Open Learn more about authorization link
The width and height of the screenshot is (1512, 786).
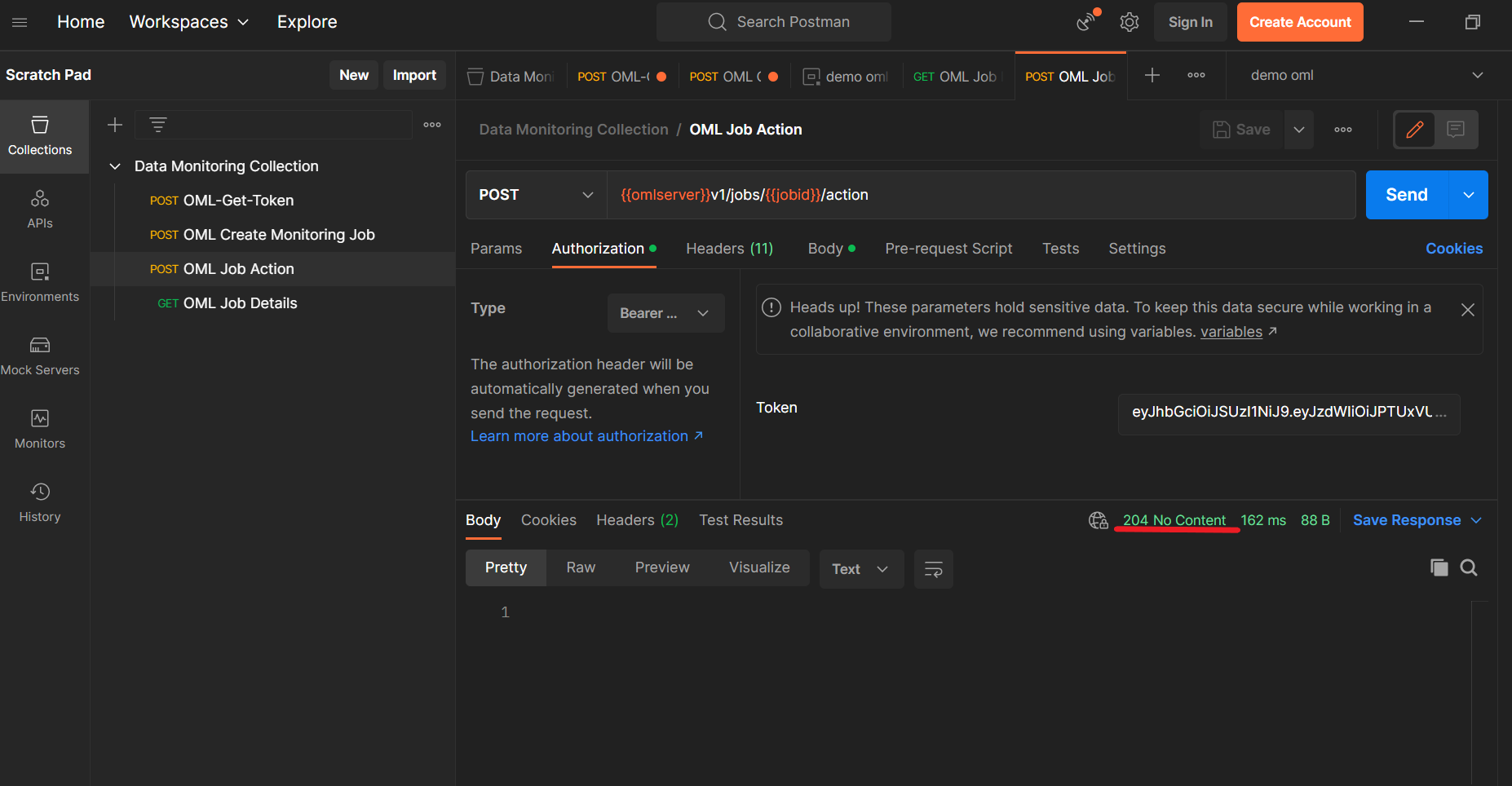pyautogui.click(x=586, y=436)
